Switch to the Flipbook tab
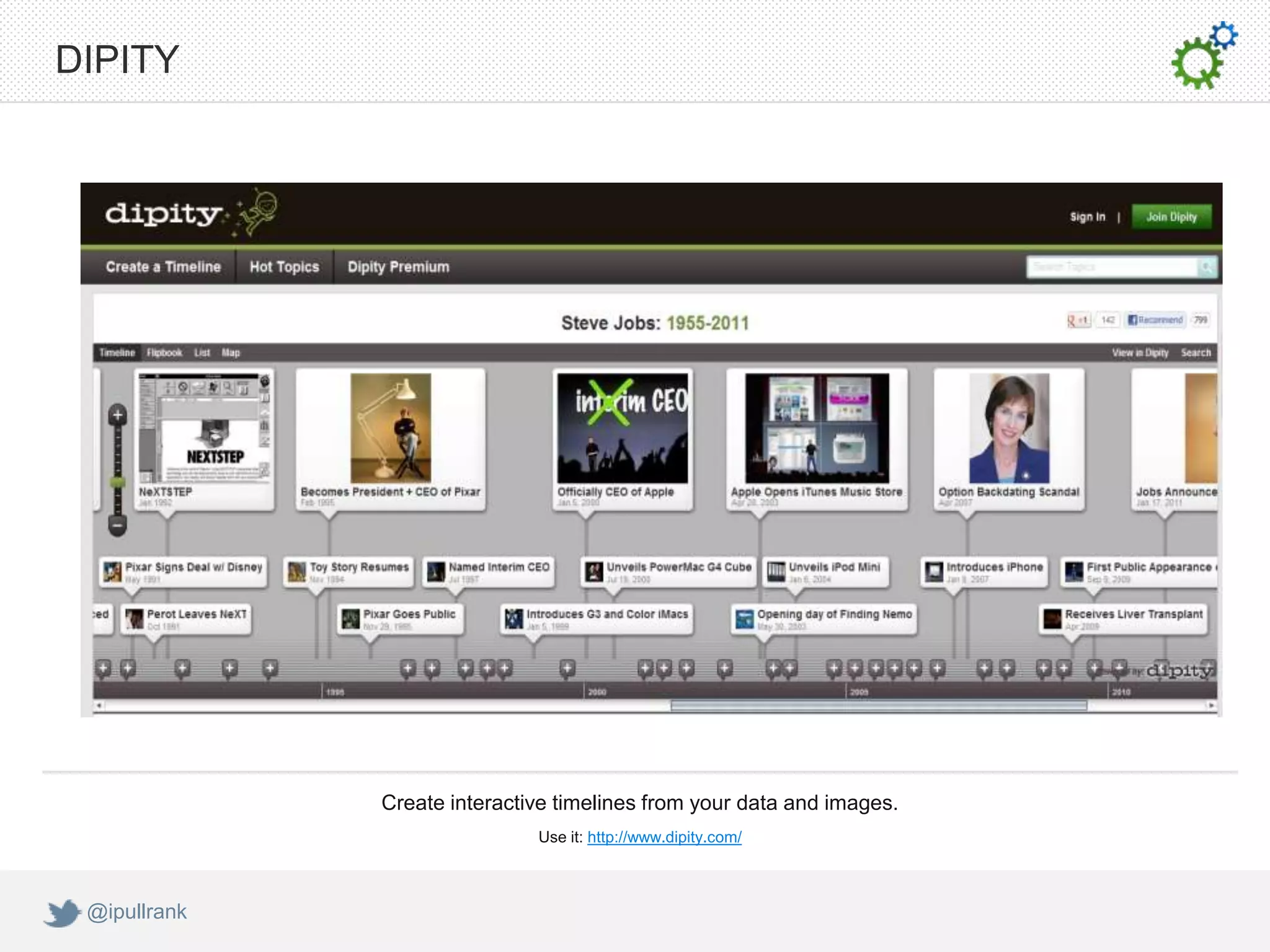Image resolution: width=1270 pixels, height=952 pixels. coord(164,353)
